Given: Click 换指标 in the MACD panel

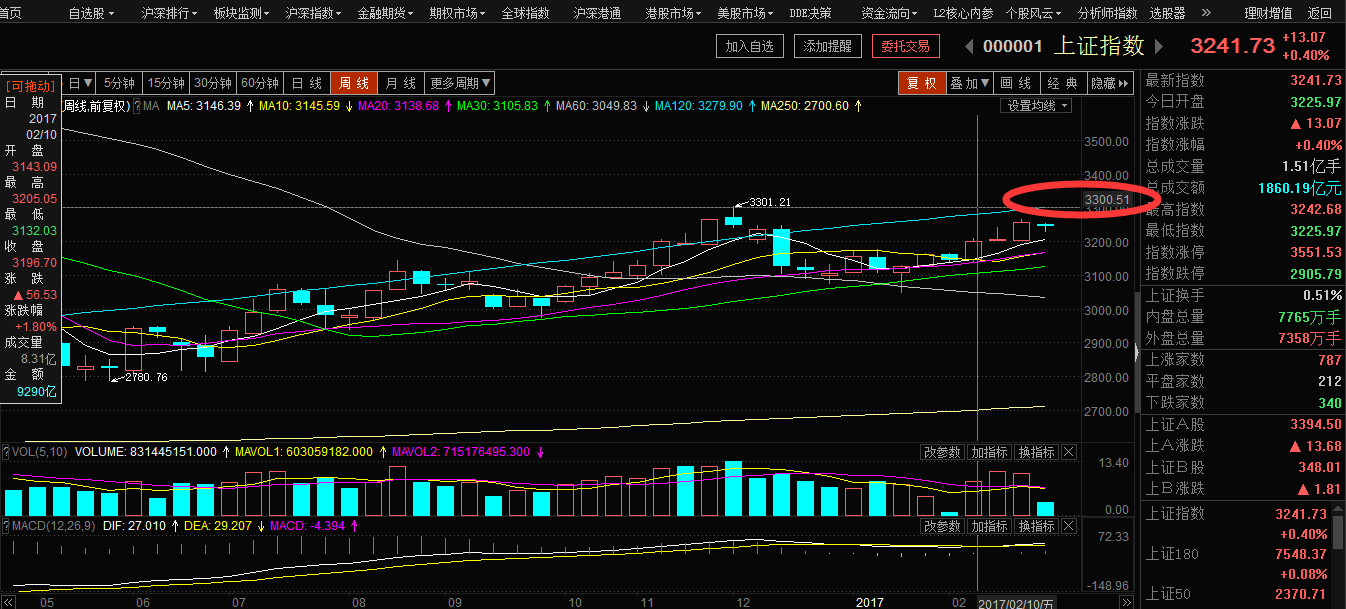Looking at the screenshot, I should coord(1036,525).
